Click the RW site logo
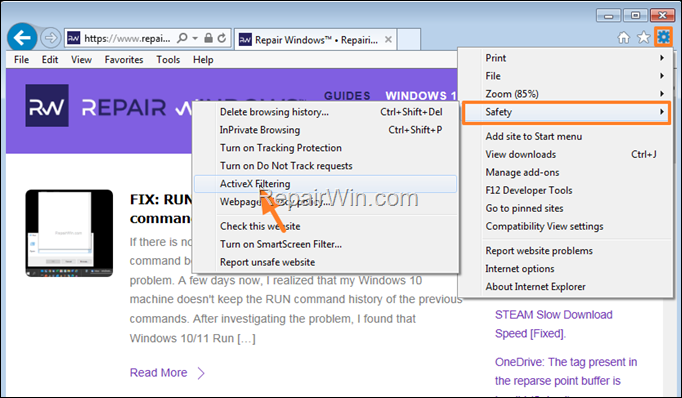This screenshot has height=398, width=682. coord(47,106)
